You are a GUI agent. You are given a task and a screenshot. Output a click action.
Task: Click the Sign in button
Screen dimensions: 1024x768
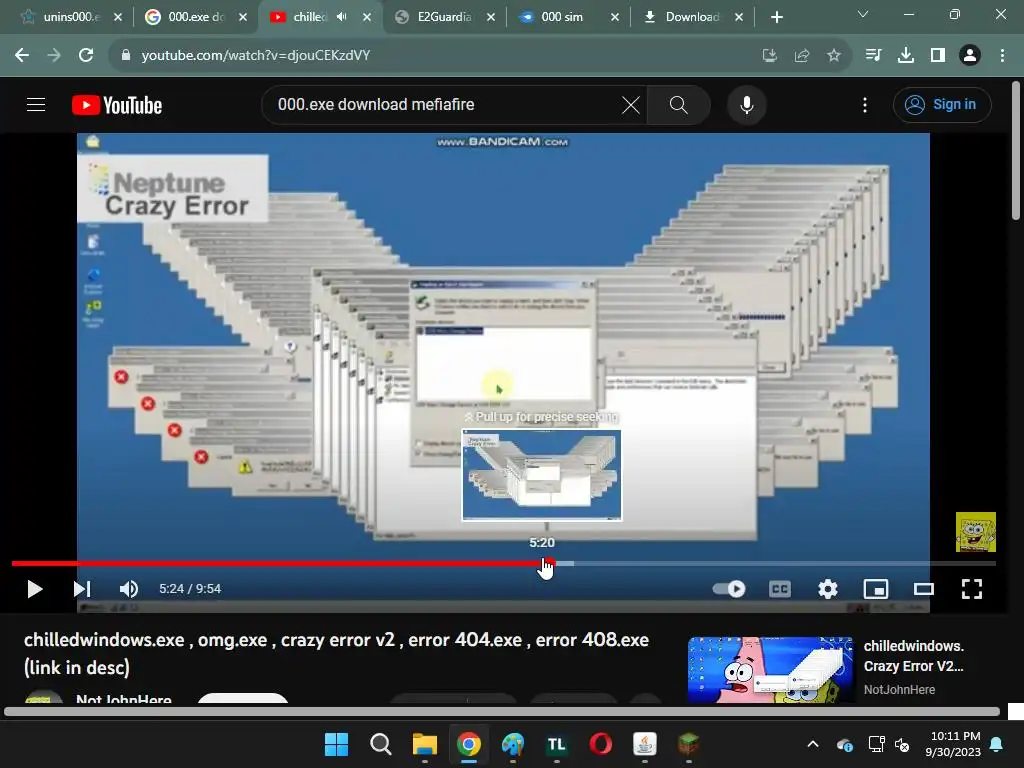pyautogui.click(x=942, y=104)
